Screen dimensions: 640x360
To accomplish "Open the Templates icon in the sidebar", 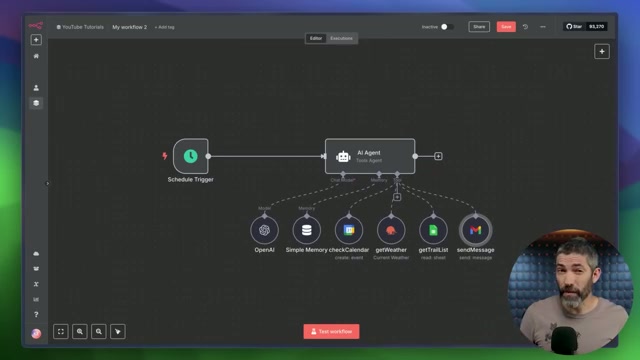I will coord(36,269).
